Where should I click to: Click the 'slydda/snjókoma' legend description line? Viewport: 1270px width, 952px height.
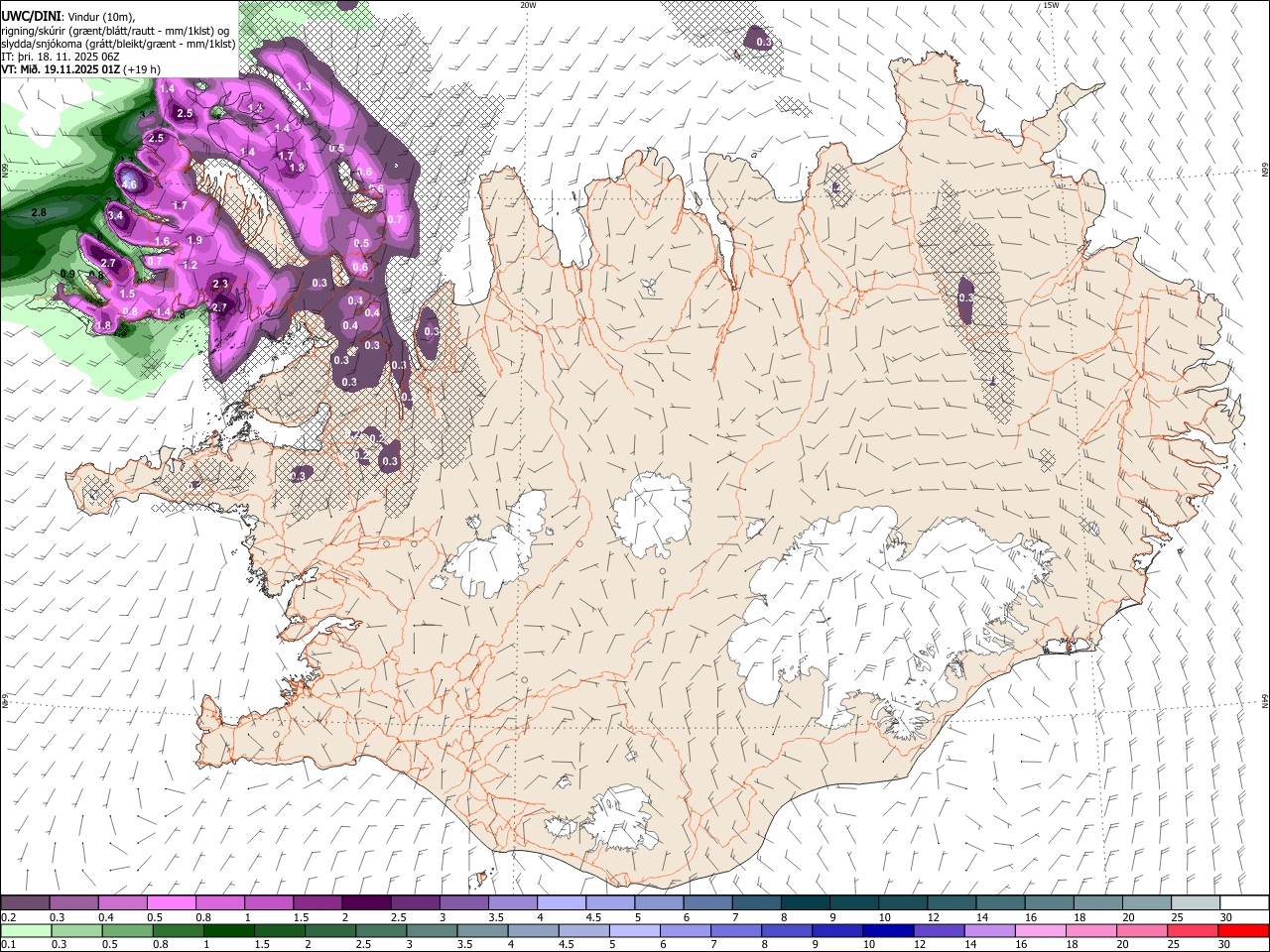[118, 44]
